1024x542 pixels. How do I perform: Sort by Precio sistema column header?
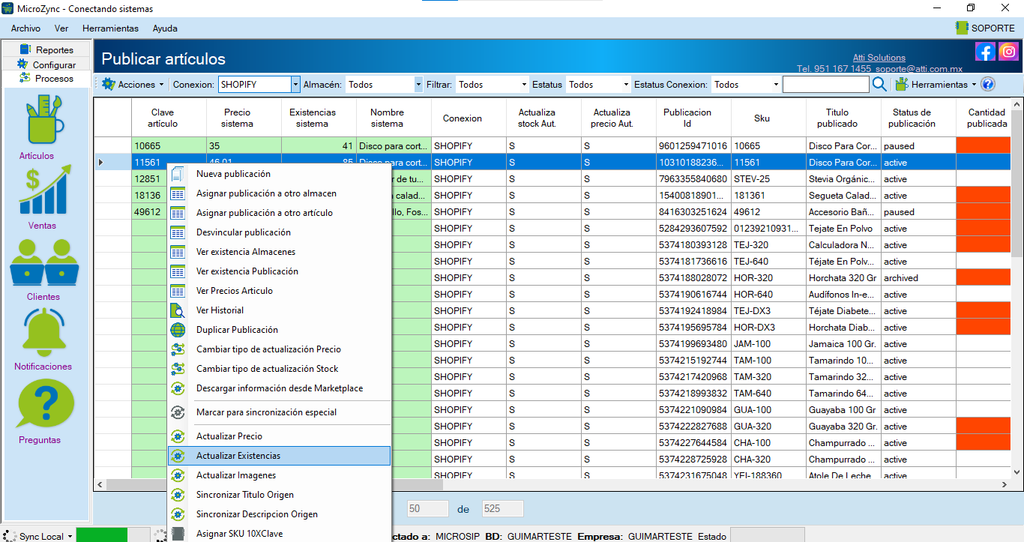pos(244,118)
